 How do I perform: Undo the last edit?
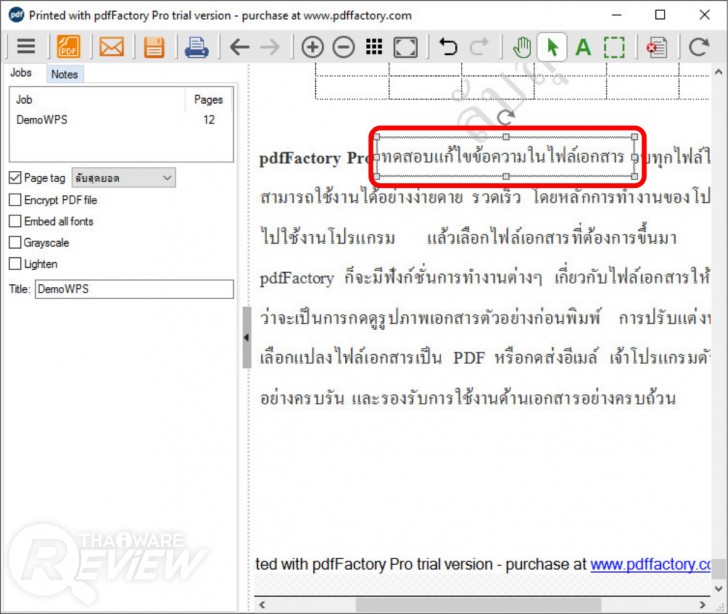point(448,46)
